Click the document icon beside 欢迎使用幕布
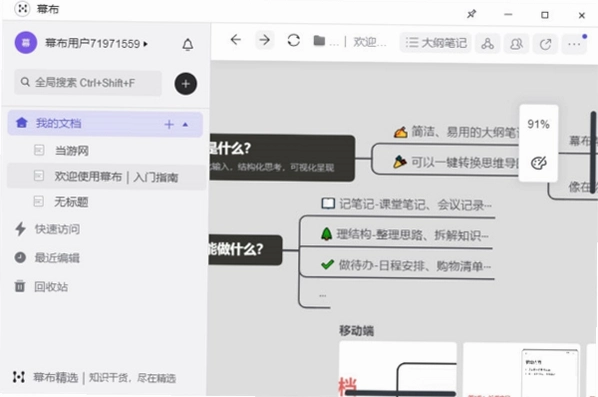 coord(39,175)
